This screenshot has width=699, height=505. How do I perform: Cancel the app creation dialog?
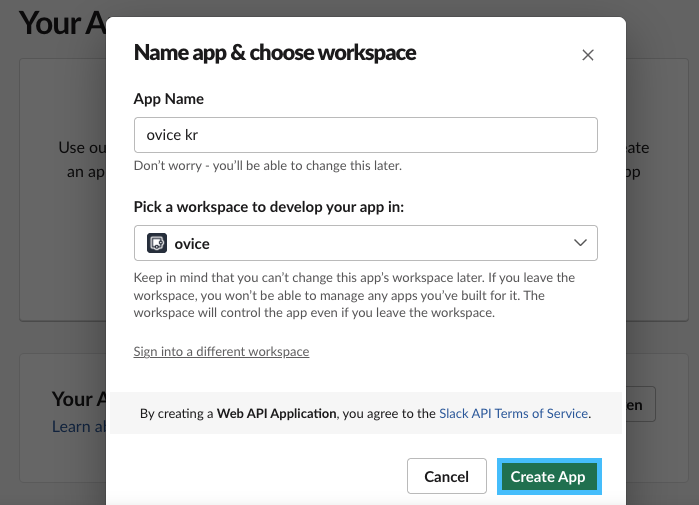(x=446, y=476)
